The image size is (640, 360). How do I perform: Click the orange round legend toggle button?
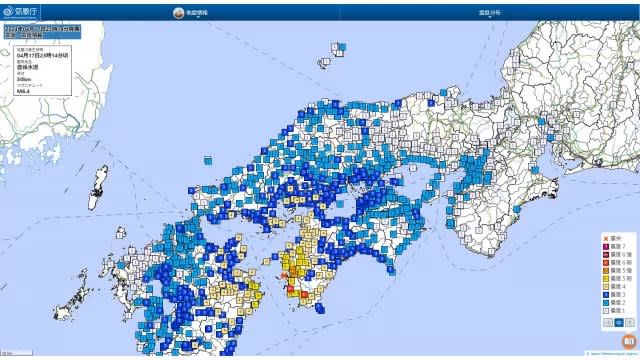click(x=629, y=341)
